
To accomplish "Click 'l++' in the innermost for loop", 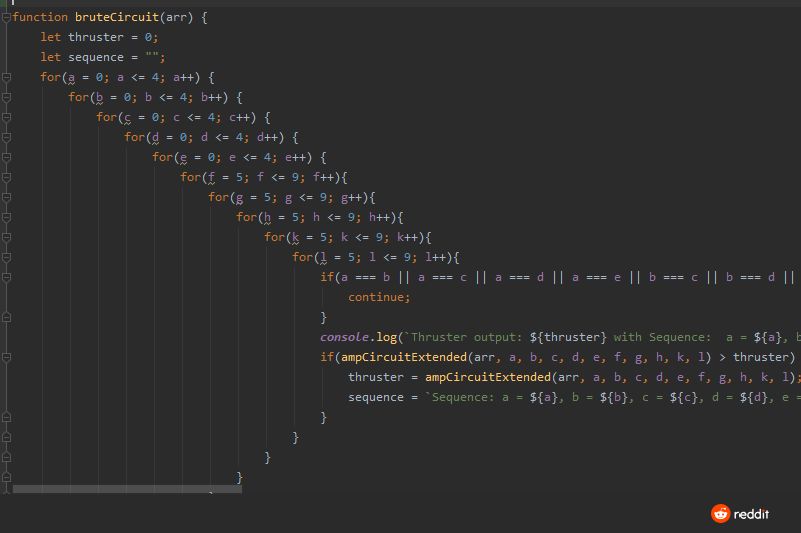I will [x=435, y=258].
